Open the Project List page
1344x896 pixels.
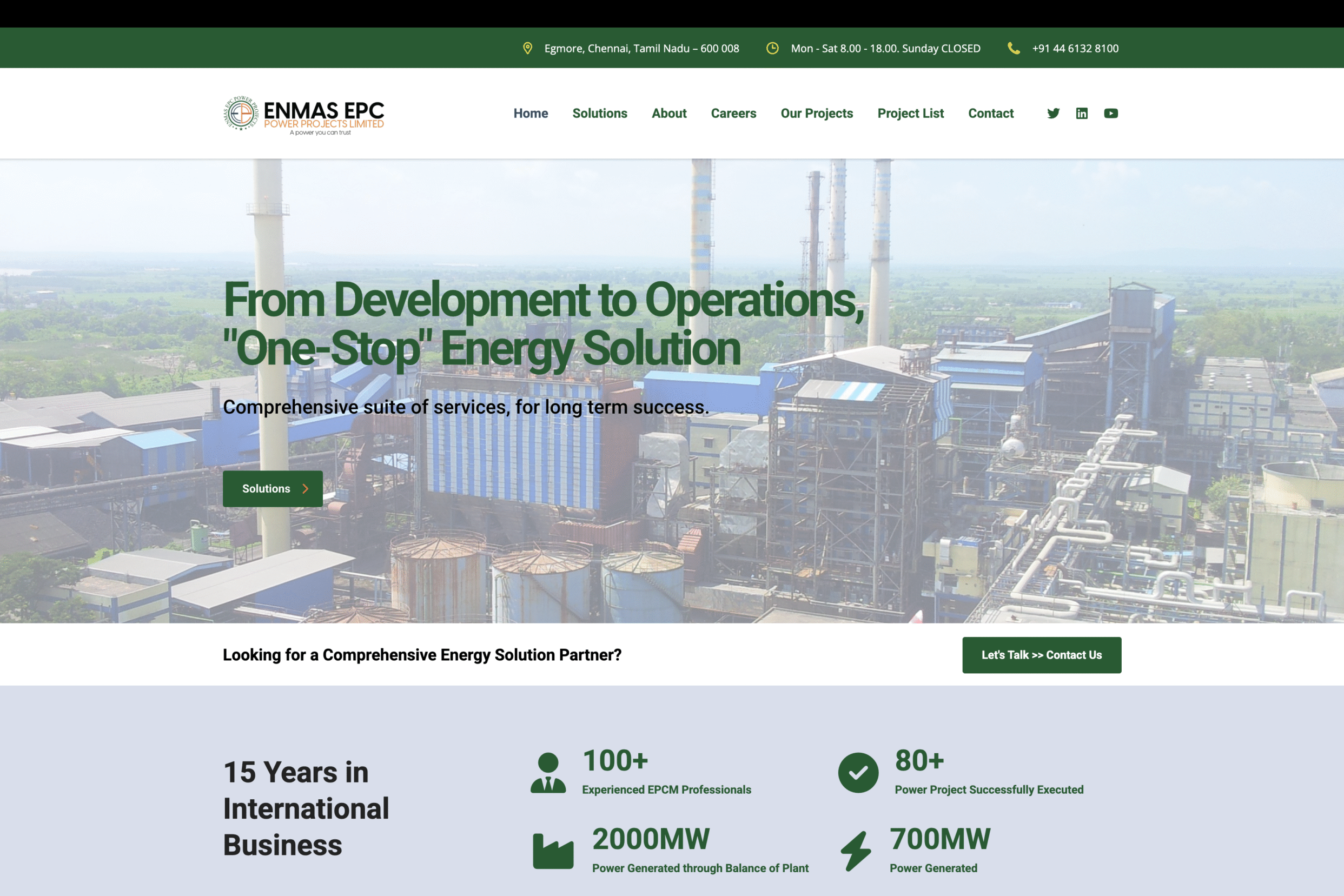coord(910,113)
